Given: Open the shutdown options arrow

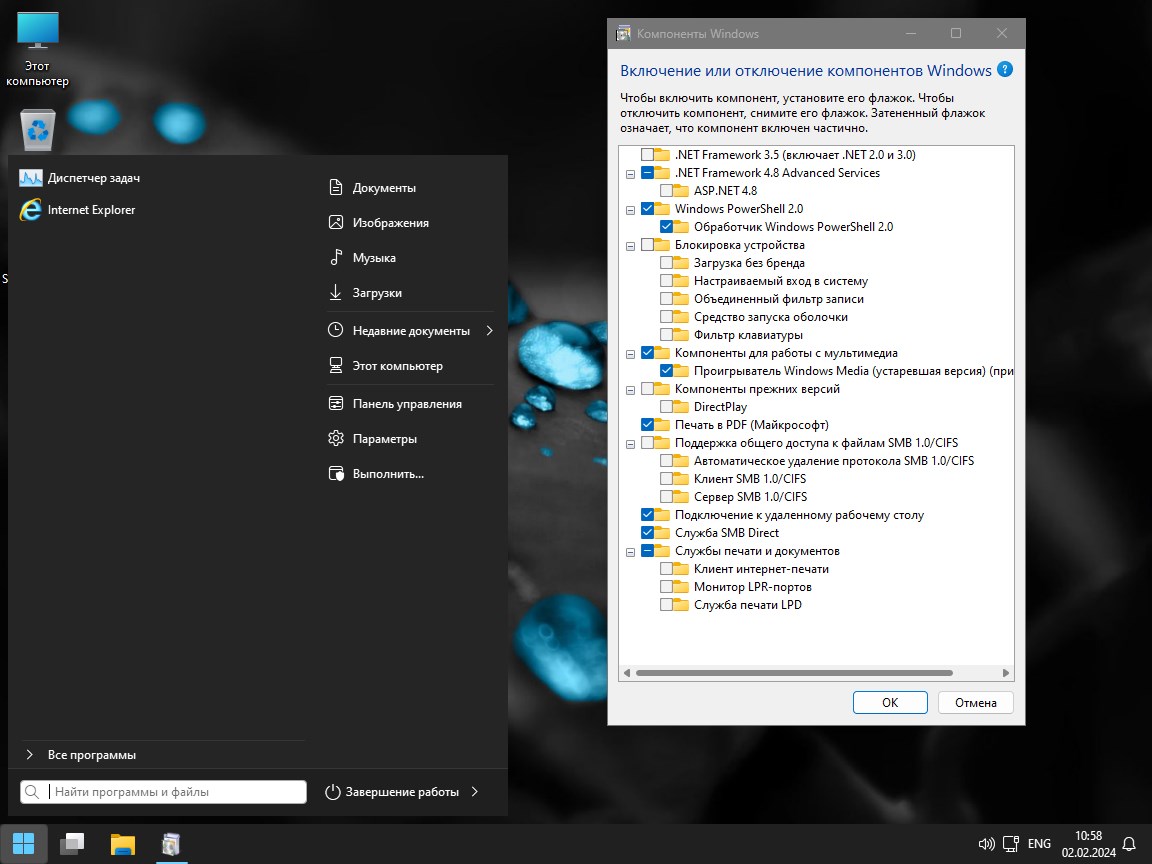Looking at the screenshot, I should [475, 792].
